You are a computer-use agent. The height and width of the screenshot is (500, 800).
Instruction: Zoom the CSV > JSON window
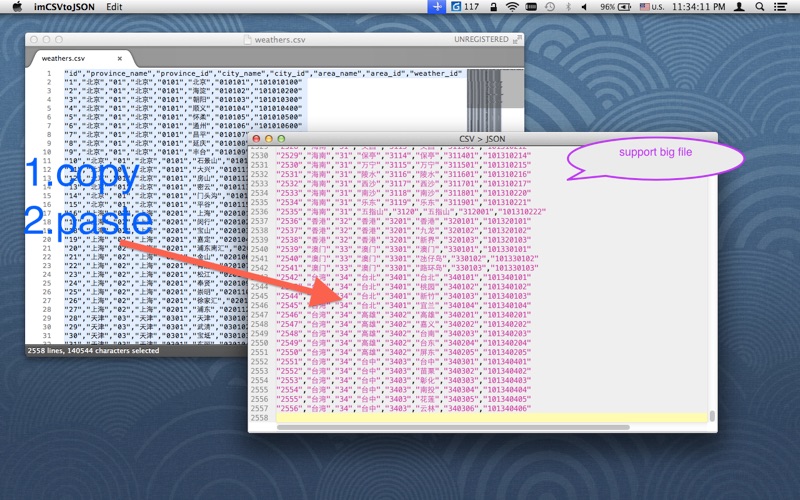click(x=281, y=139)
